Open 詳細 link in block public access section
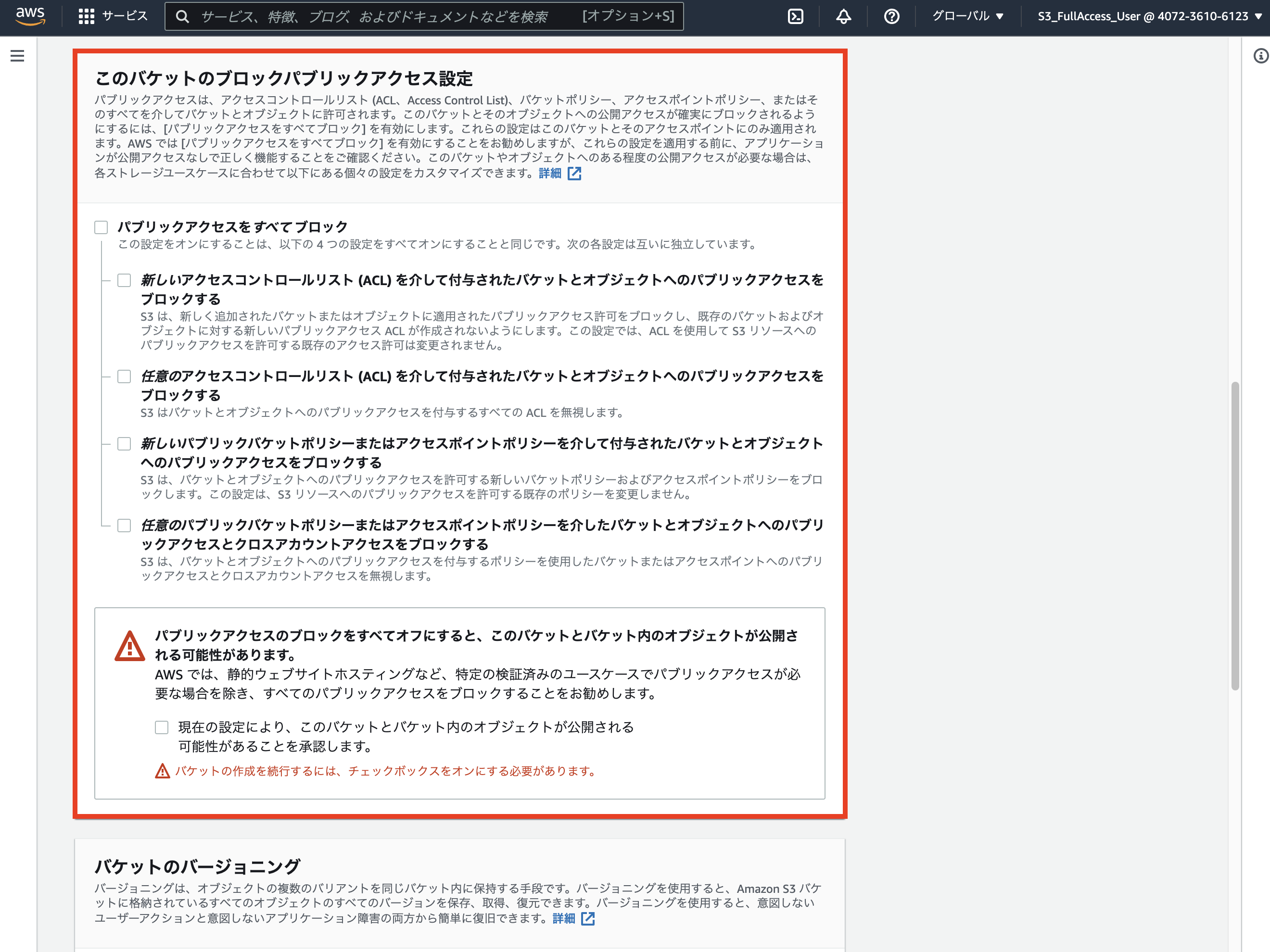The image size is (1270, 952). (549, 173)
